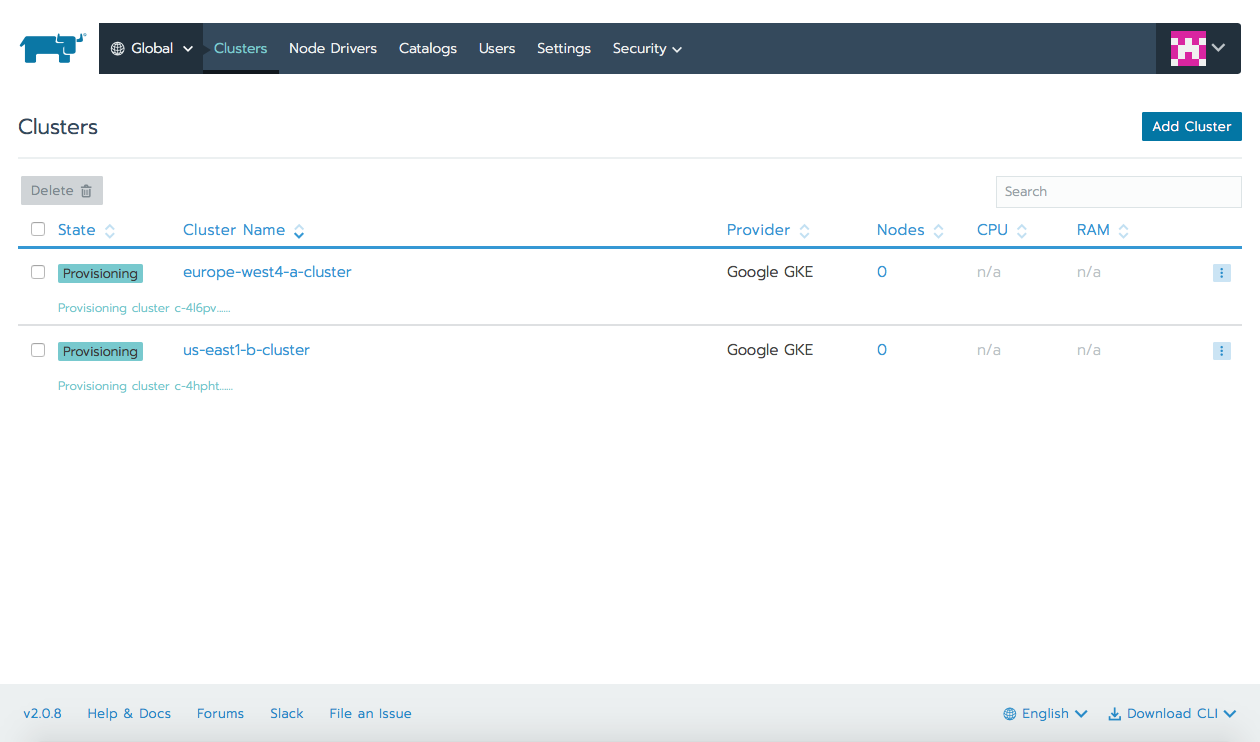This screenshot has height=742, width=1260.
Task: Open actions menu for europe-west4-a-cluster
Action: [1221, 273]
